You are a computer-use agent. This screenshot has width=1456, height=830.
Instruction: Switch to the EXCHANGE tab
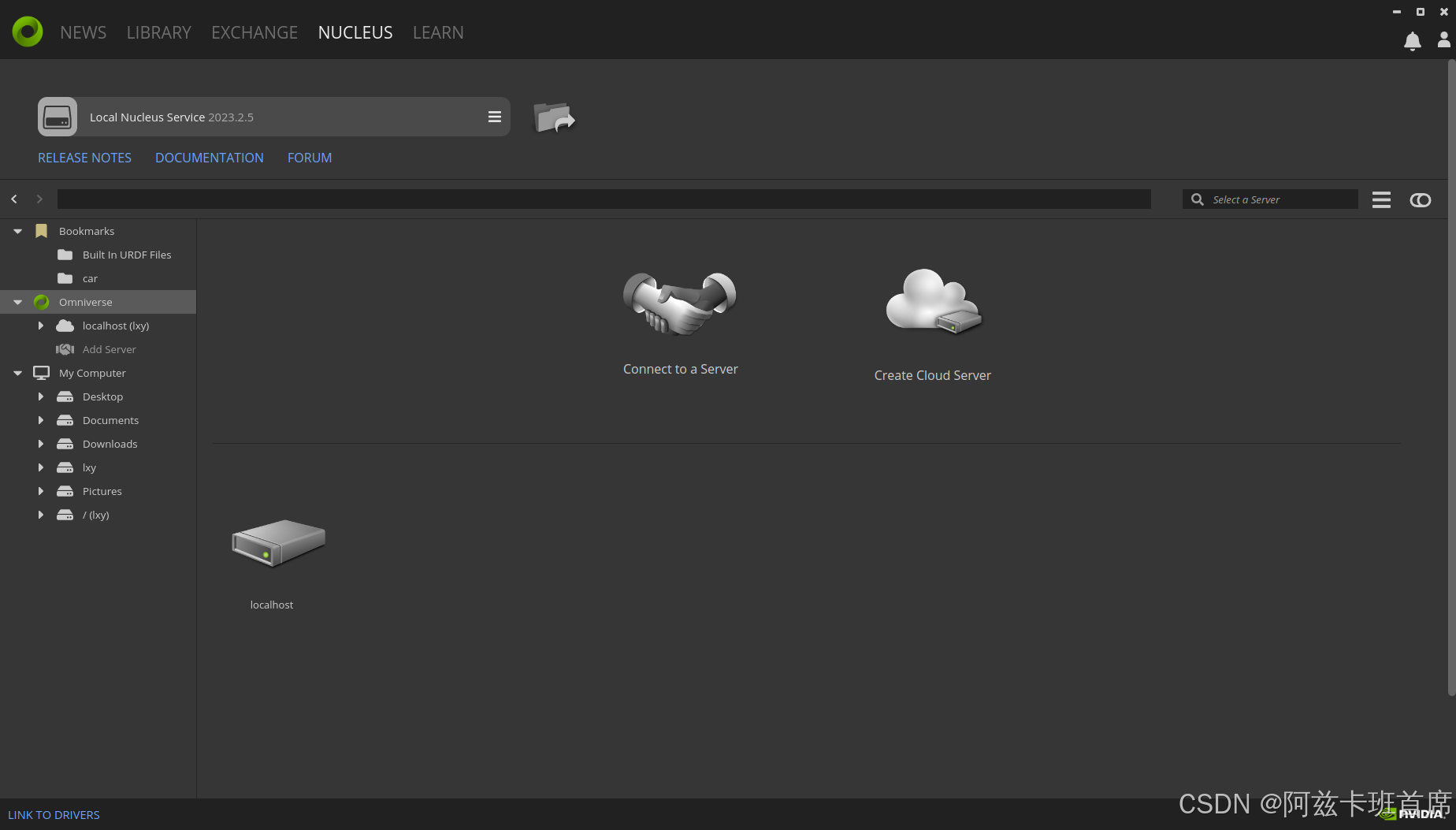click(x=254, y=32)
